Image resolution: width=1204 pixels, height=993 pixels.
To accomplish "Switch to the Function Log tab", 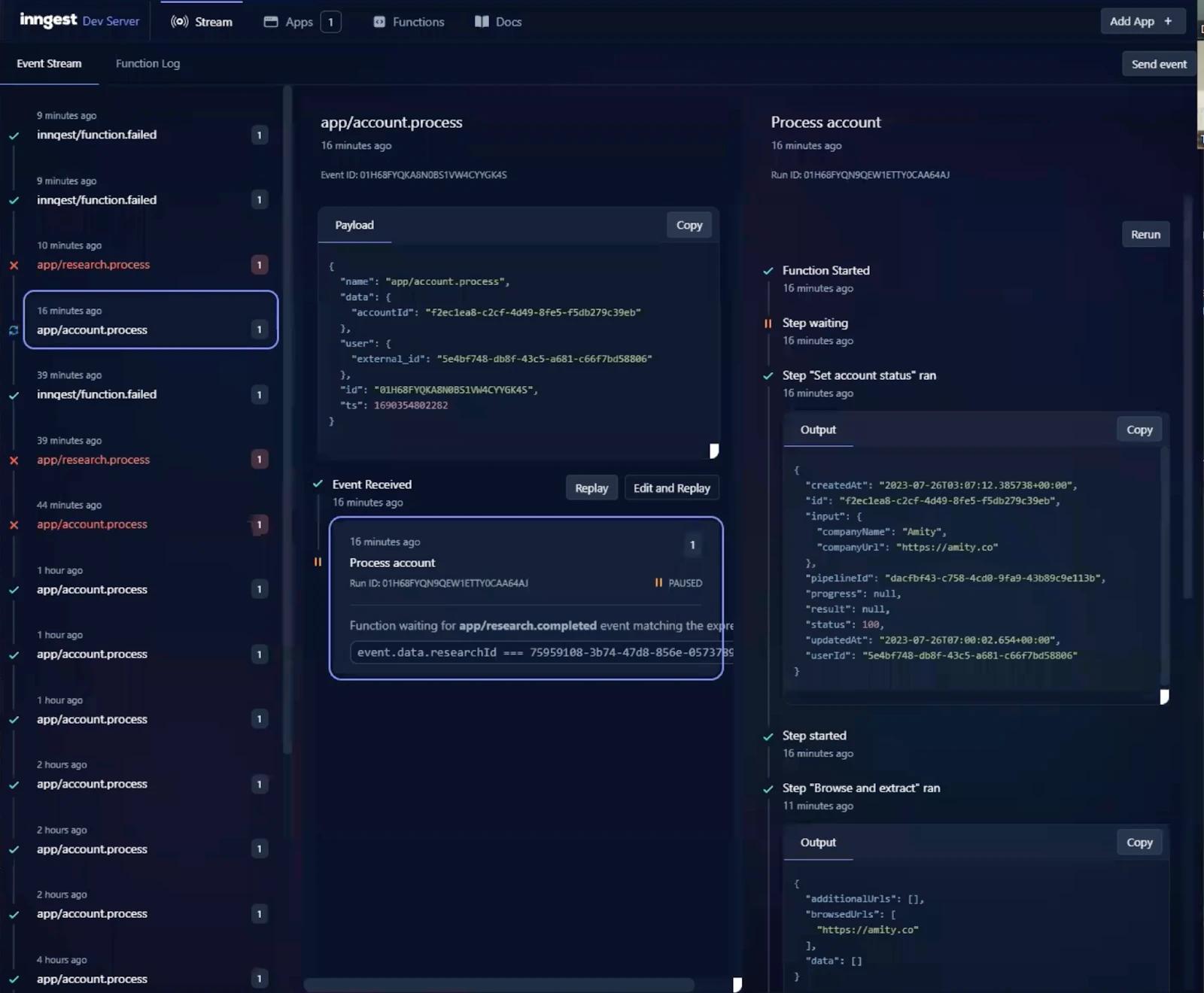I will click(x=147, y=63).
